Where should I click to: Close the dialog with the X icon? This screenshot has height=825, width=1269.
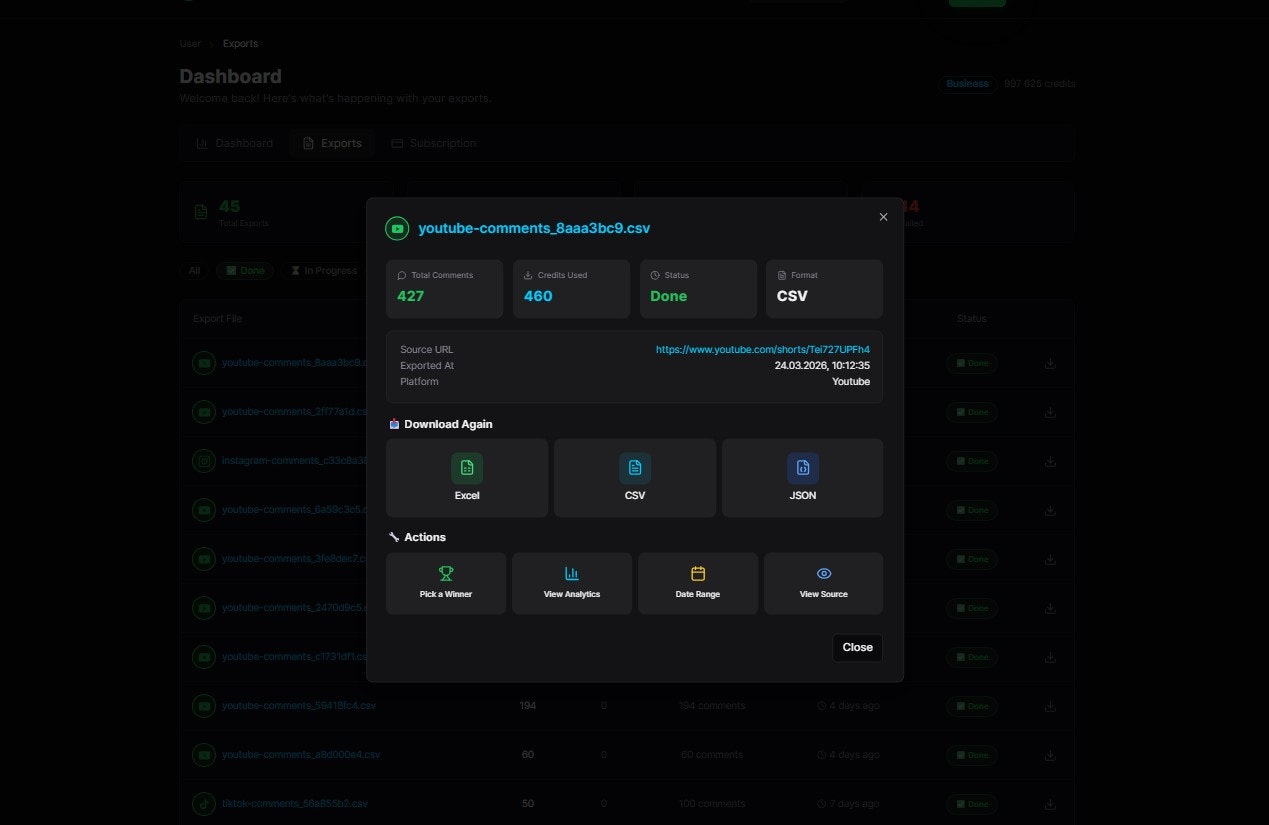pyautogui.click(x=883, y=217)
